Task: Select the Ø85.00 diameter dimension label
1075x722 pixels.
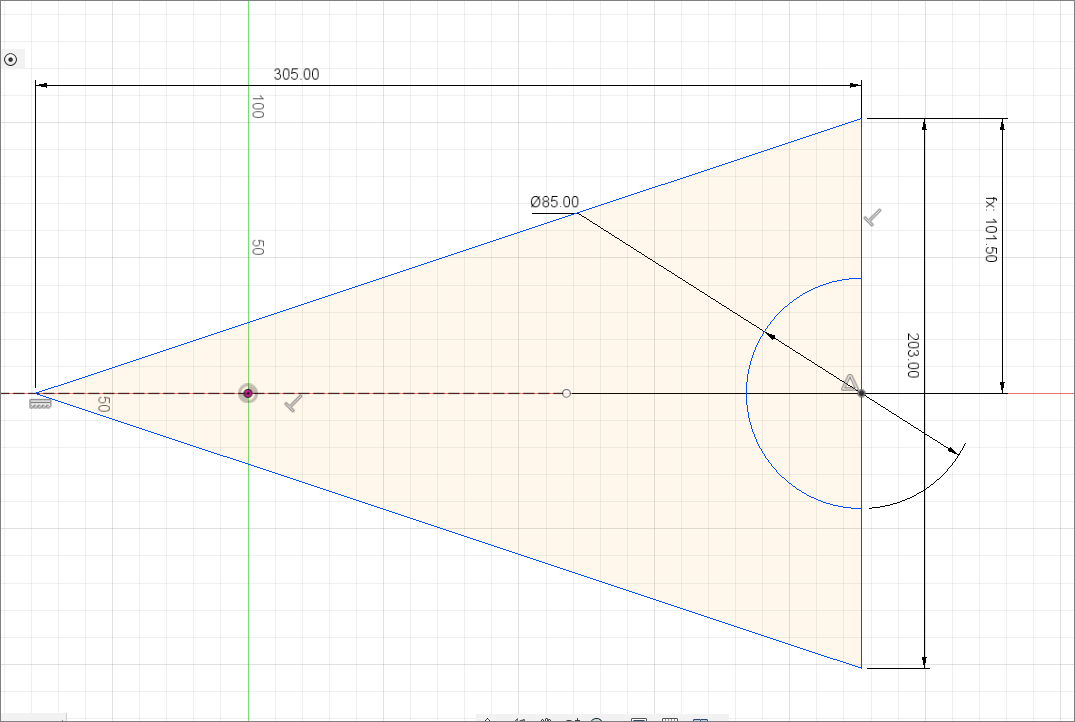Action: (554, 202)
